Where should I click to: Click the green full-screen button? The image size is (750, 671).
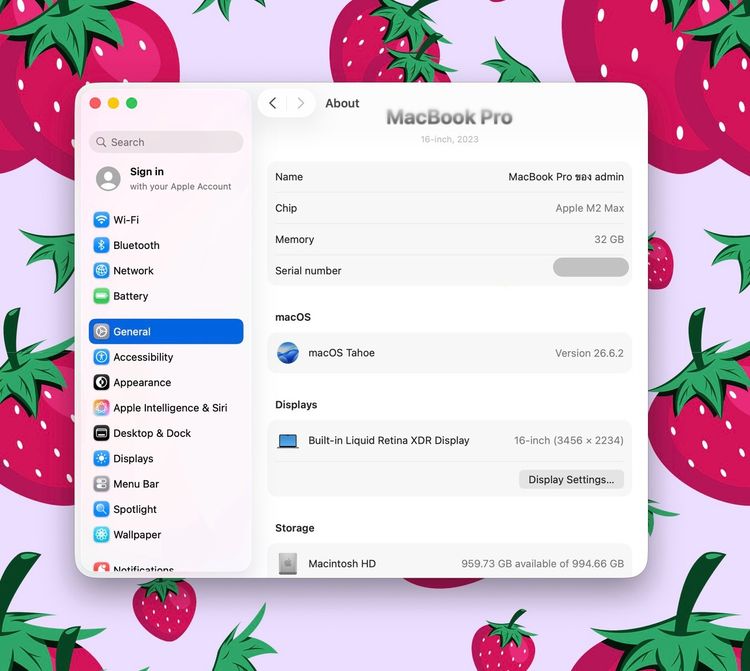(x=132, y=103)
